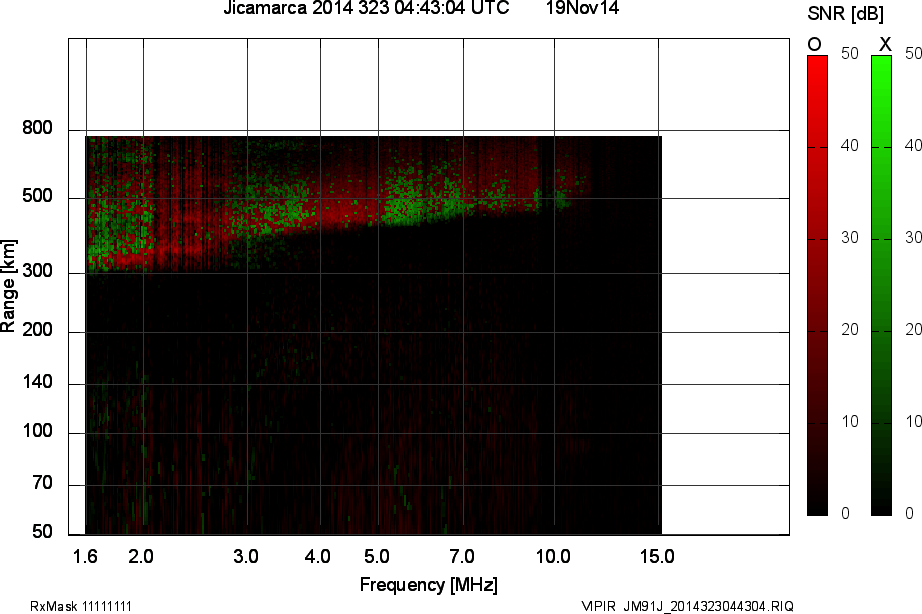Select the title text 'Jicamarca 2014 323 04:43:04 UTC'
Viewport: 922px width, 614px height.
(366, 8)
